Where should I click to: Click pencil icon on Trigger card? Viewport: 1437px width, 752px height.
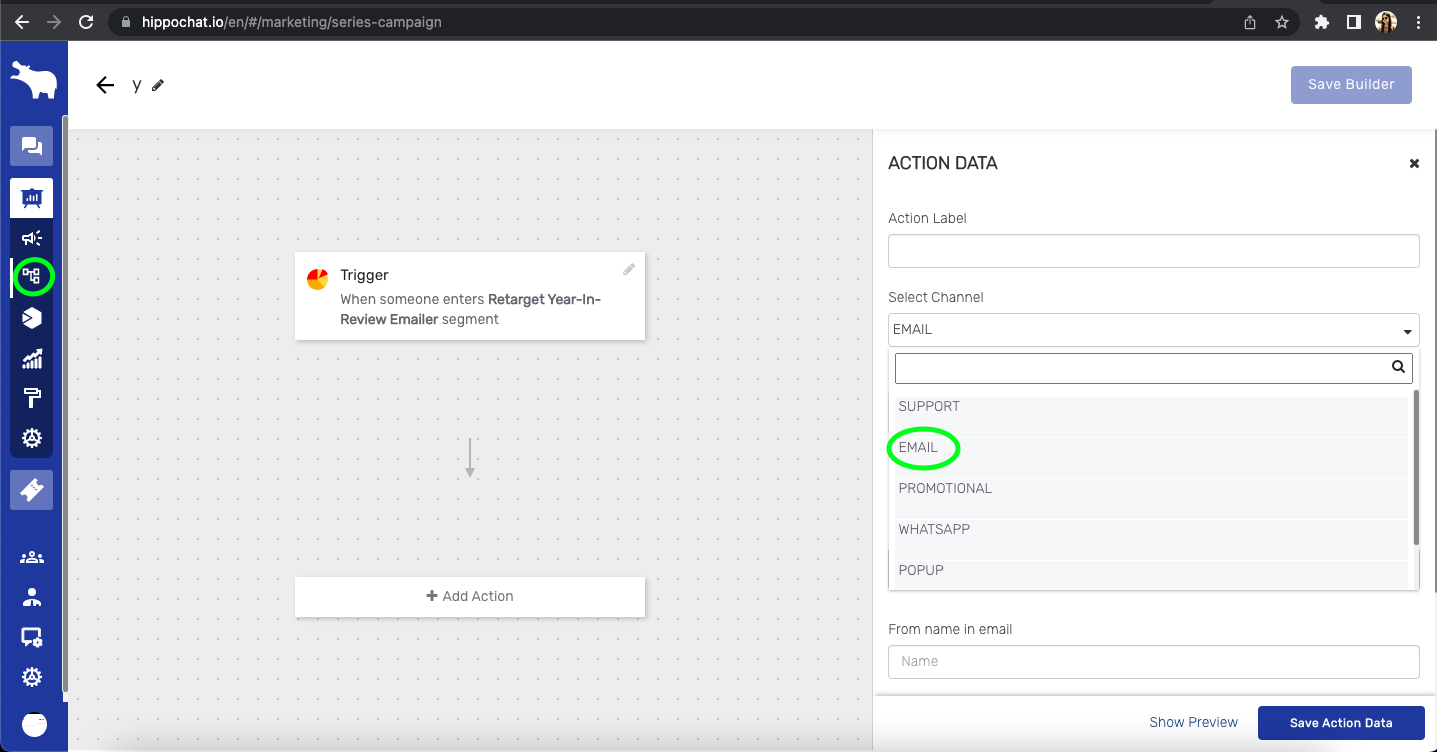pos(629,269)
